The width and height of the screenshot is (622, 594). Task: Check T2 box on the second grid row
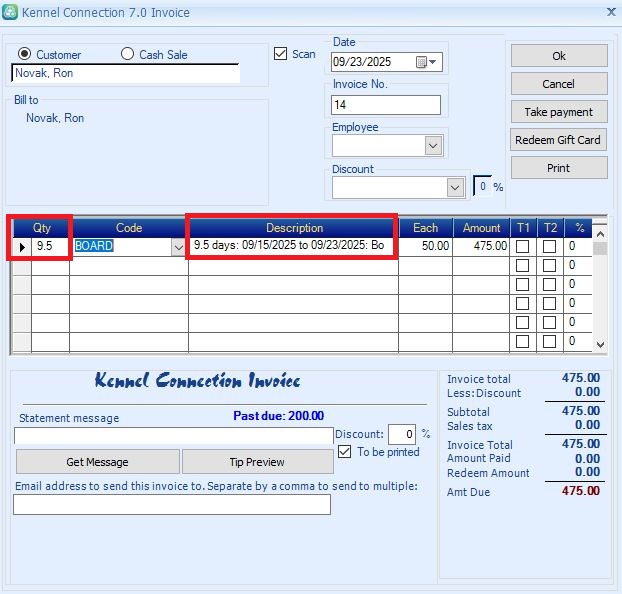549,265
